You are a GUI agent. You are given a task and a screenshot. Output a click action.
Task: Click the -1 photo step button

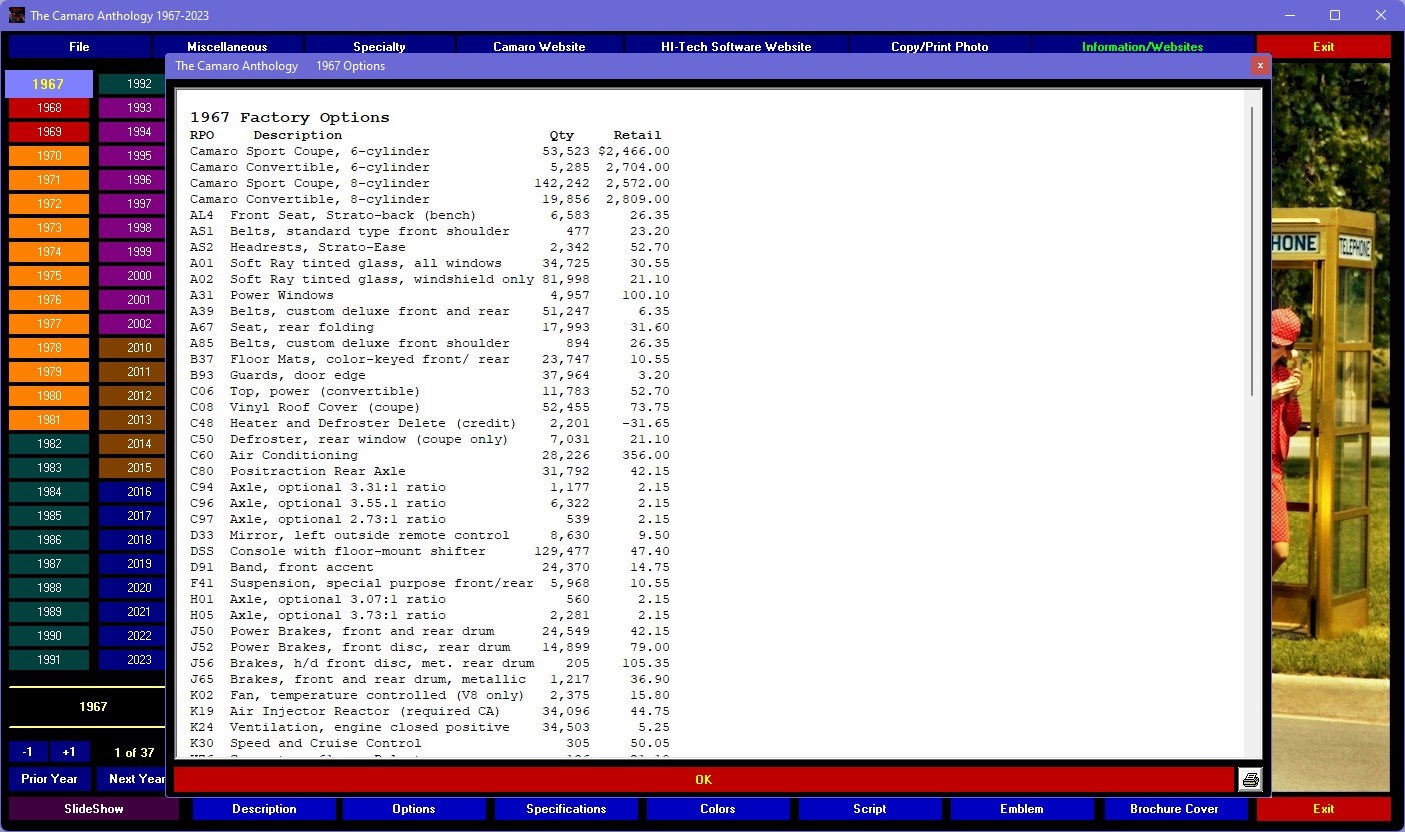(27, 752)
